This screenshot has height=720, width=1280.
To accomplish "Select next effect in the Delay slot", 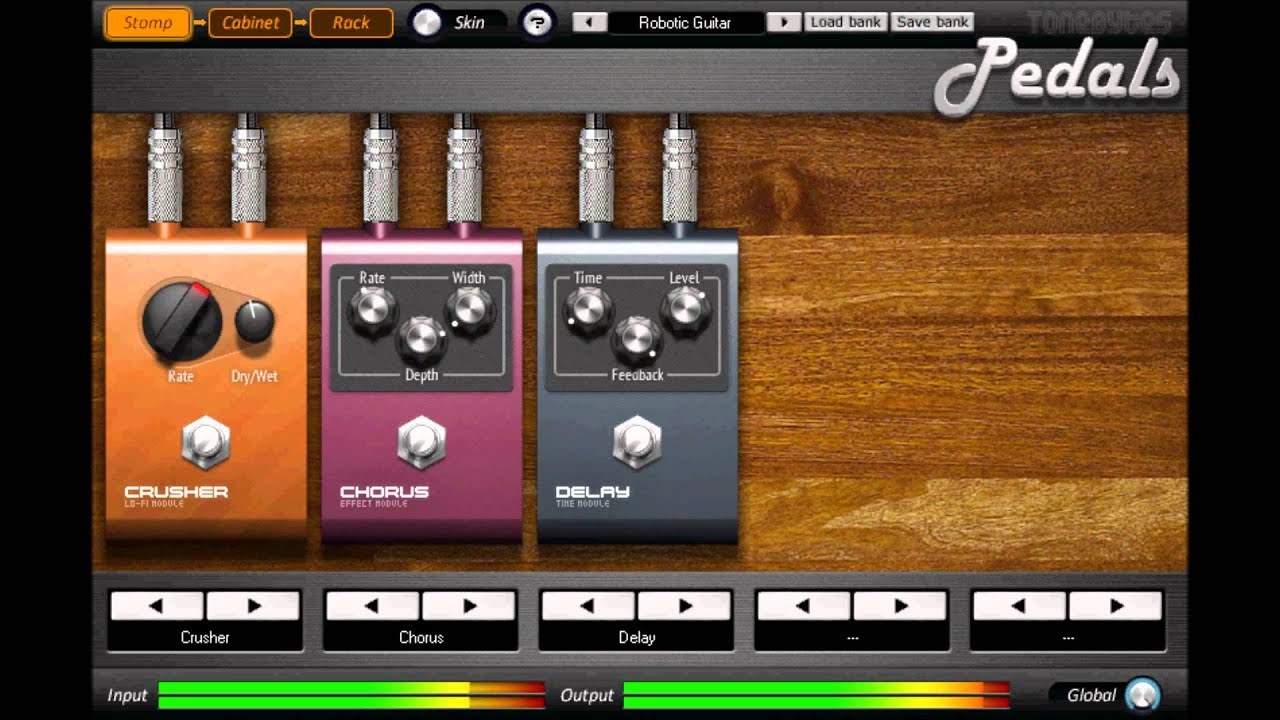I will click(685, 605).
